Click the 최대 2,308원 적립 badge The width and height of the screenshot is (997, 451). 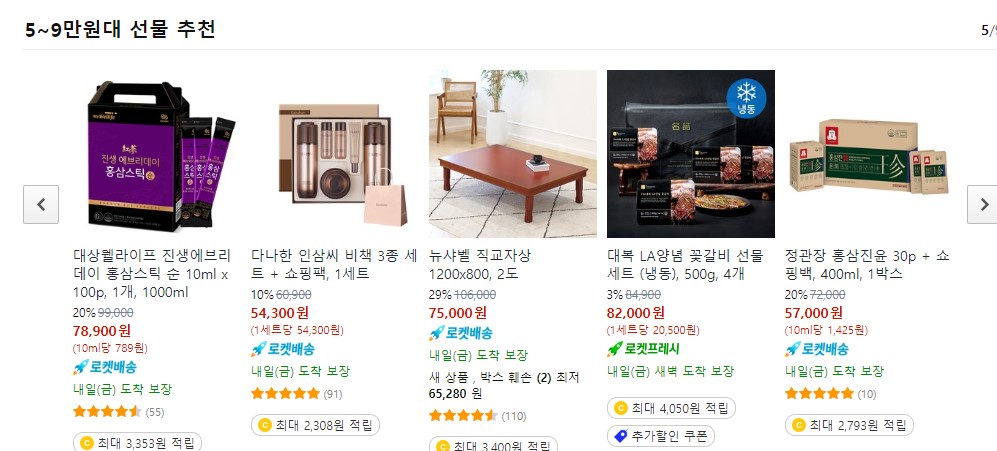315,425
